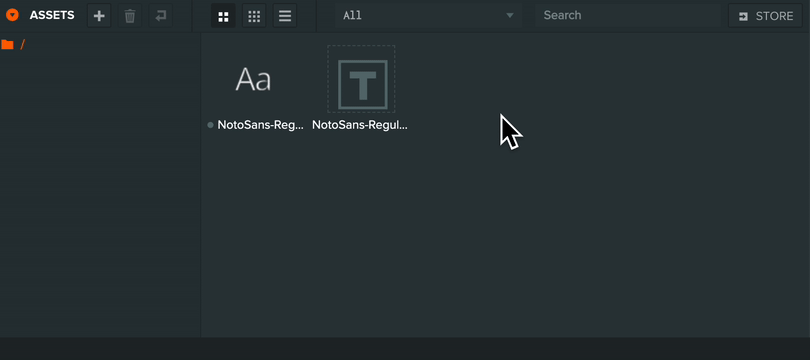
Task: Click the trash delete asset icon
Action: tap(130, 16)
